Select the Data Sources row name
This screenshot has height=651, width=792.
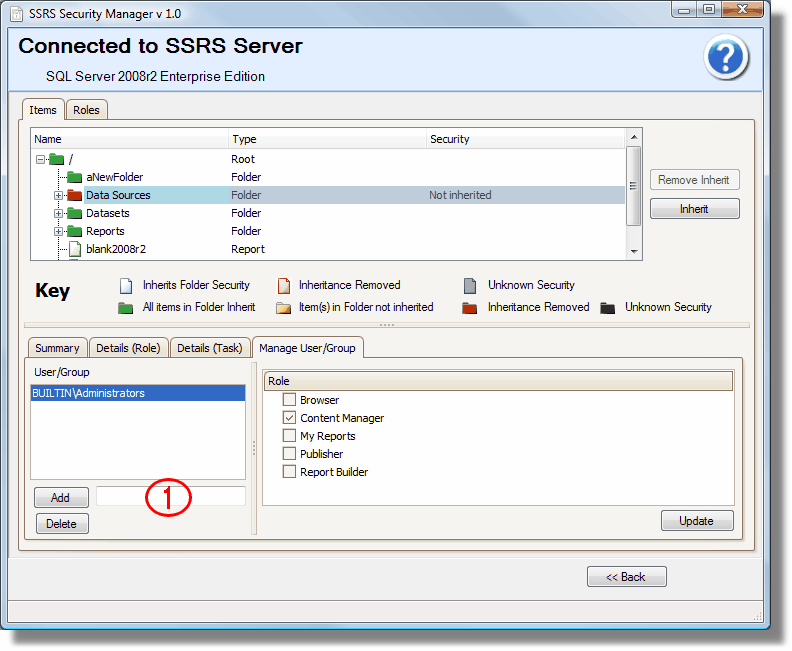pos(118,195)
